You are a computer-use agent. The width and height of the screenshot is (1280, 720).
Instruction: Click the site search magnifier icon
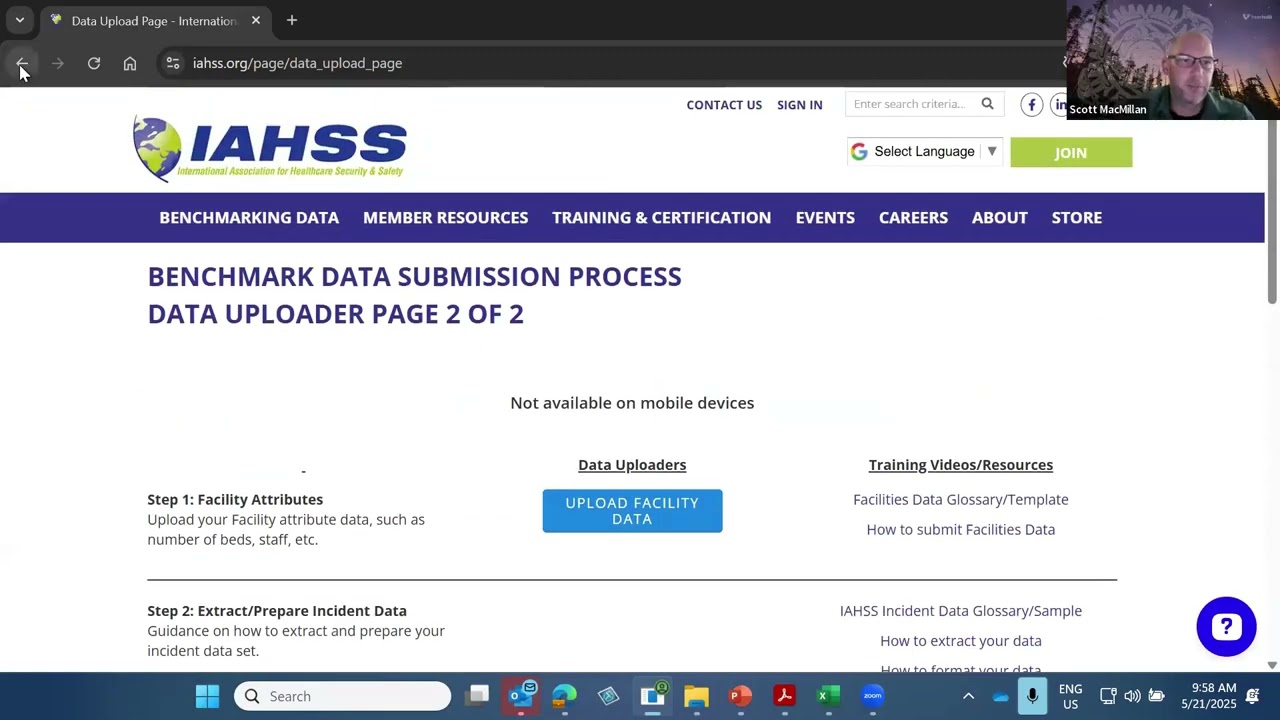coord(987,104)
